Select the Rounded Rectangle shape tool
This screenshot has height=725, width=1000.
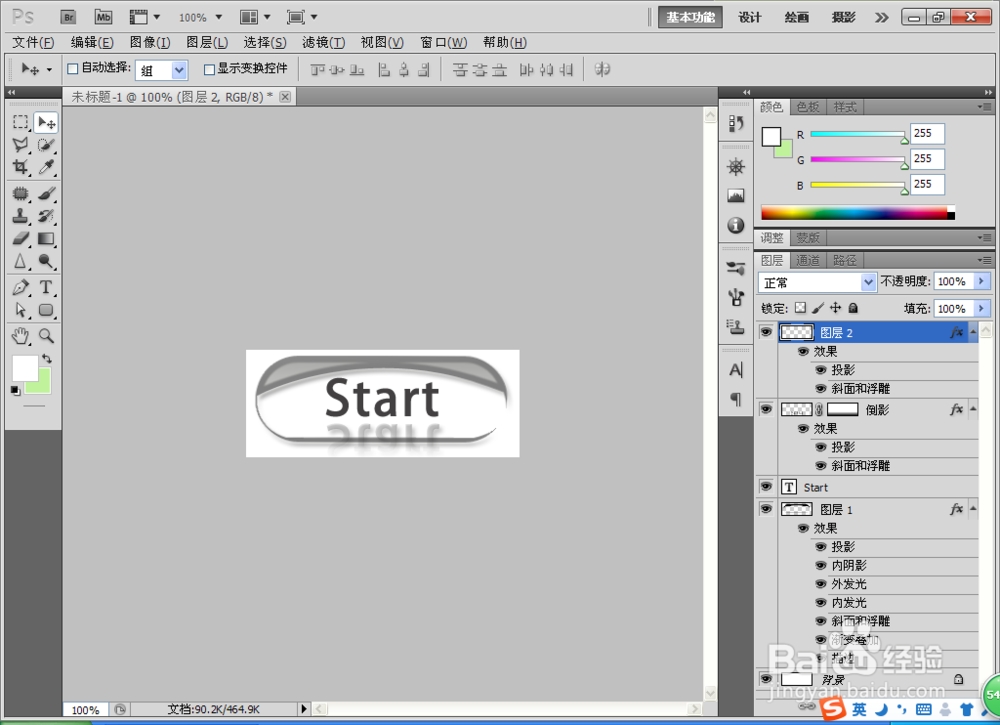click(46, 310)
